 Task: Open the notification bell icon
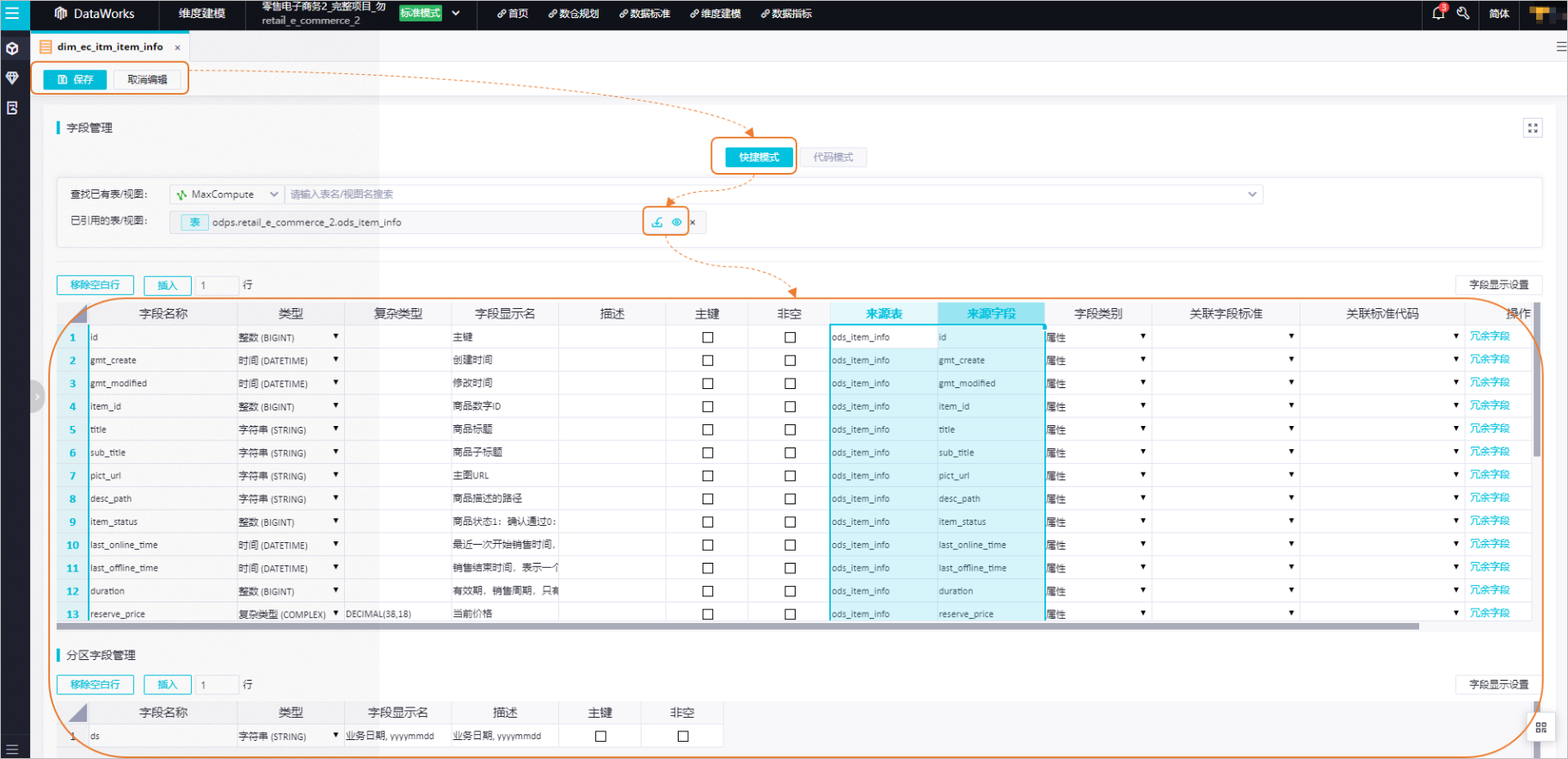1438,13
